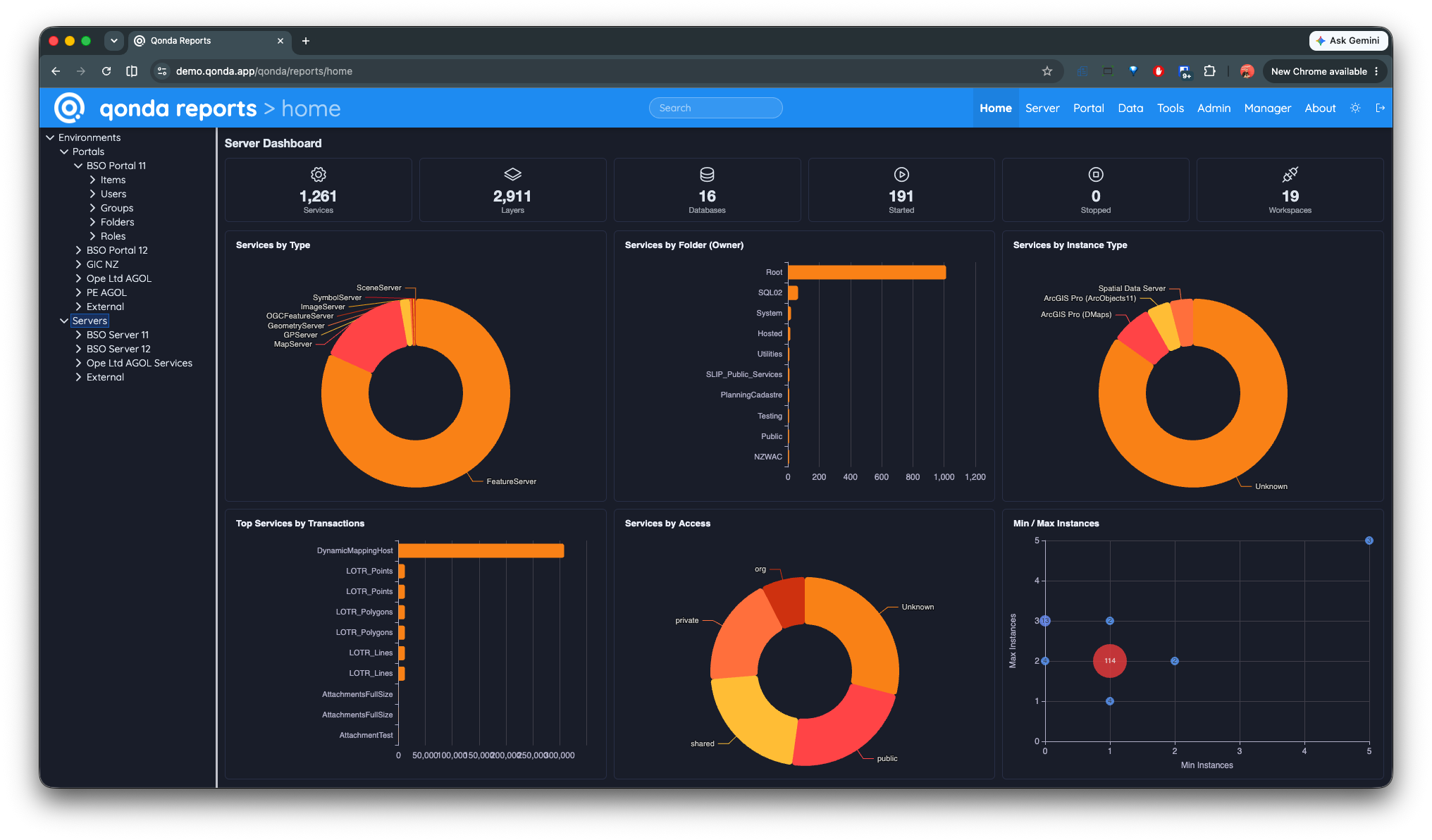Select the Servers tree item
Image resolution: width=1432 pixels, height=840 pixels.
tap(89, 321)
